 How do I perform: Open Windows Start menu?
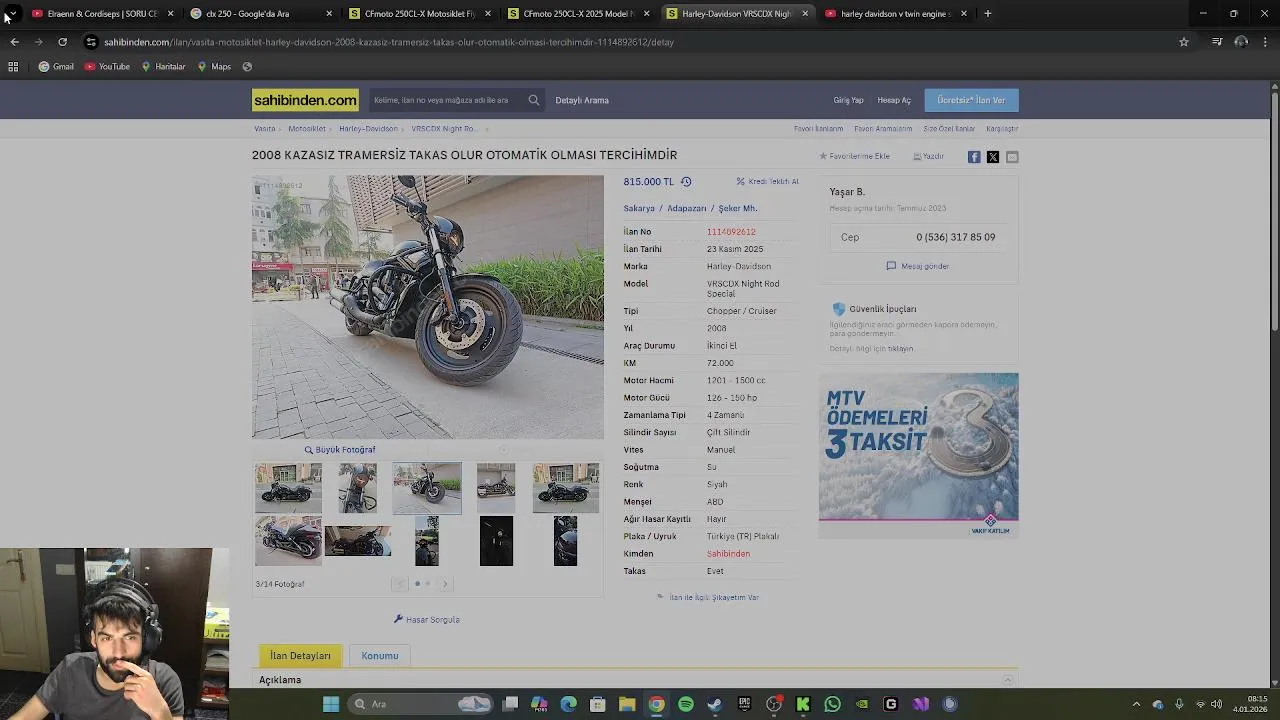coord(331,704)
